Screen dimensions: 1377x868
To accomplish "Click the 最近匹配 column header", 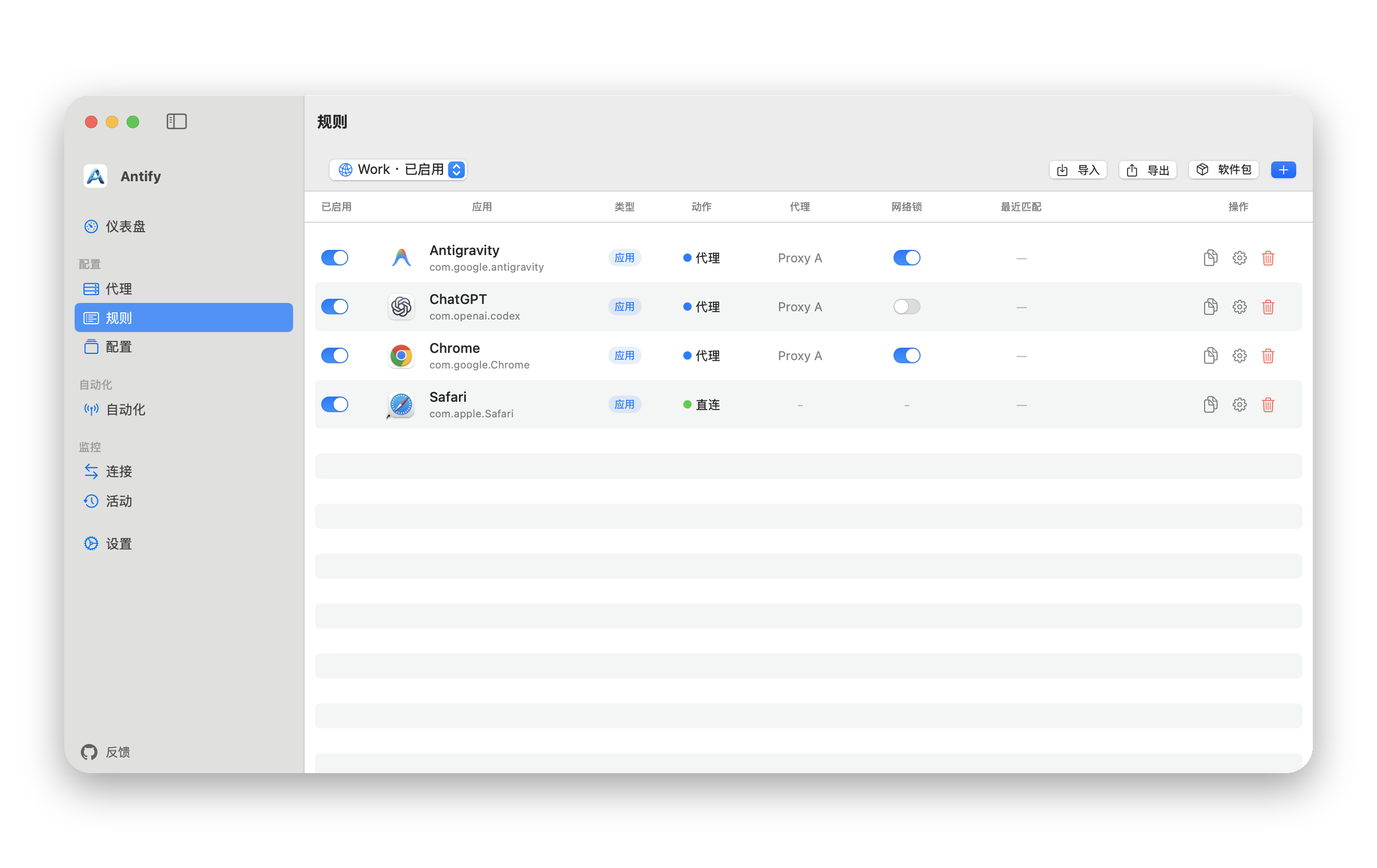I will point(1021,206).
